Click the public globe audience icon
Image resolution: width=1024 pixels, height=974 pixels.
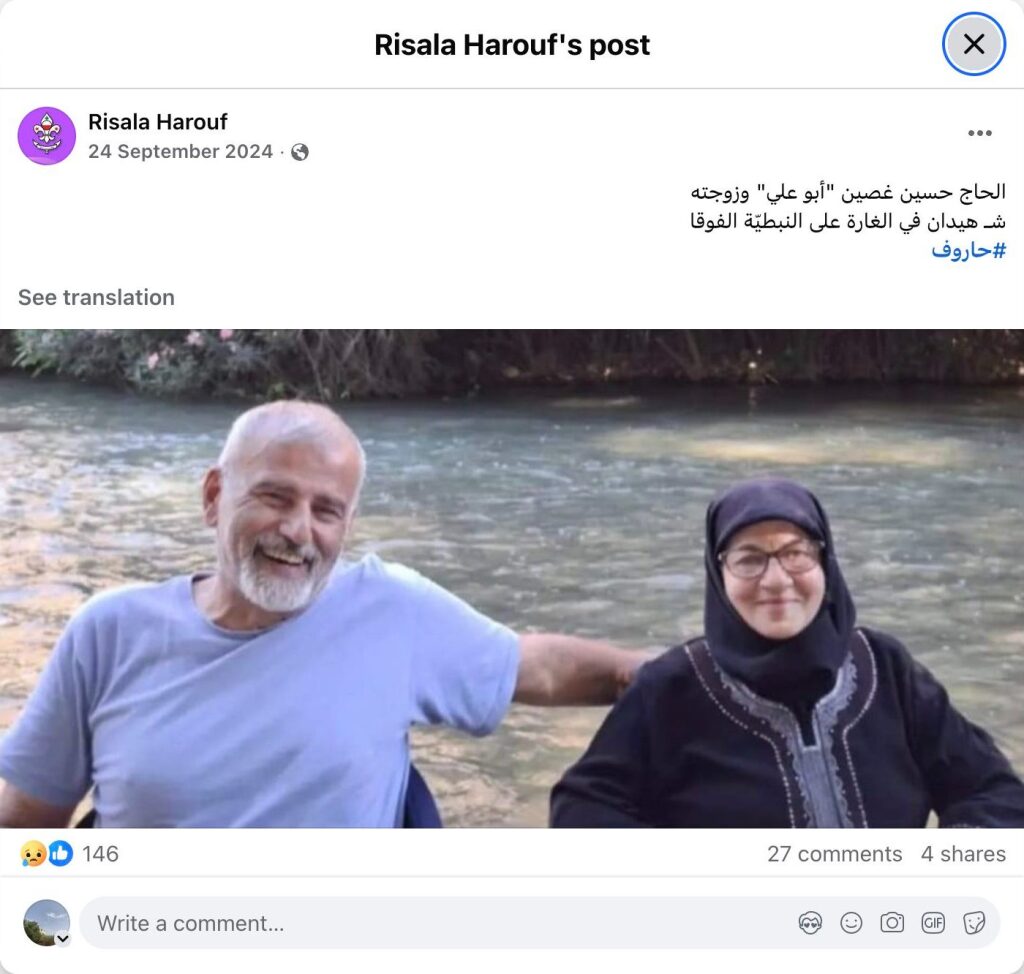pos(300,152)
